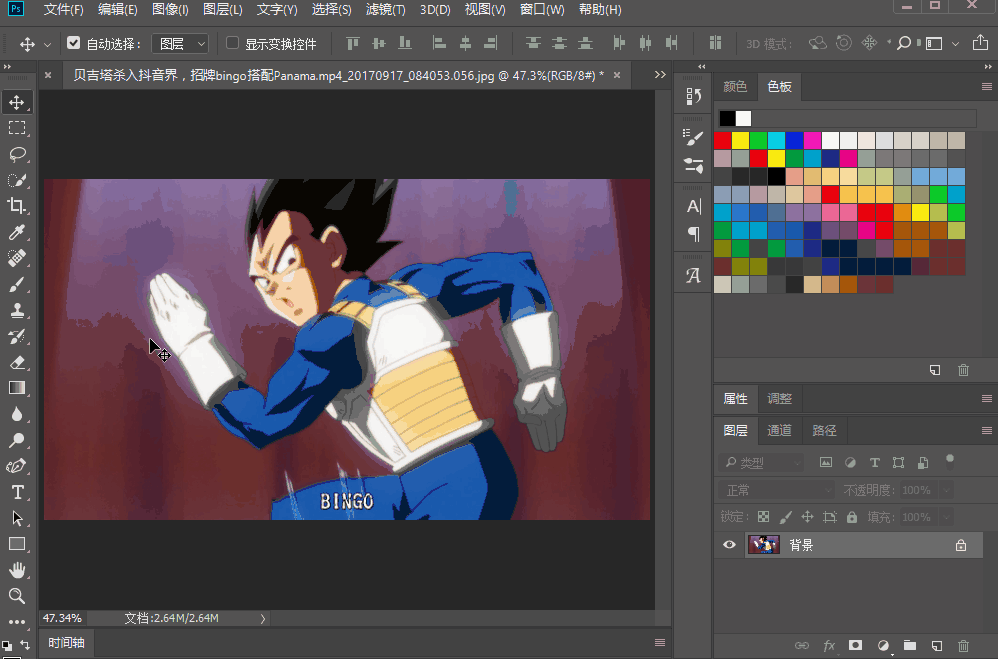Select the Spot Healing Brush tool
Viewport: 998px width, 659px height.
[x=17, y=258]
